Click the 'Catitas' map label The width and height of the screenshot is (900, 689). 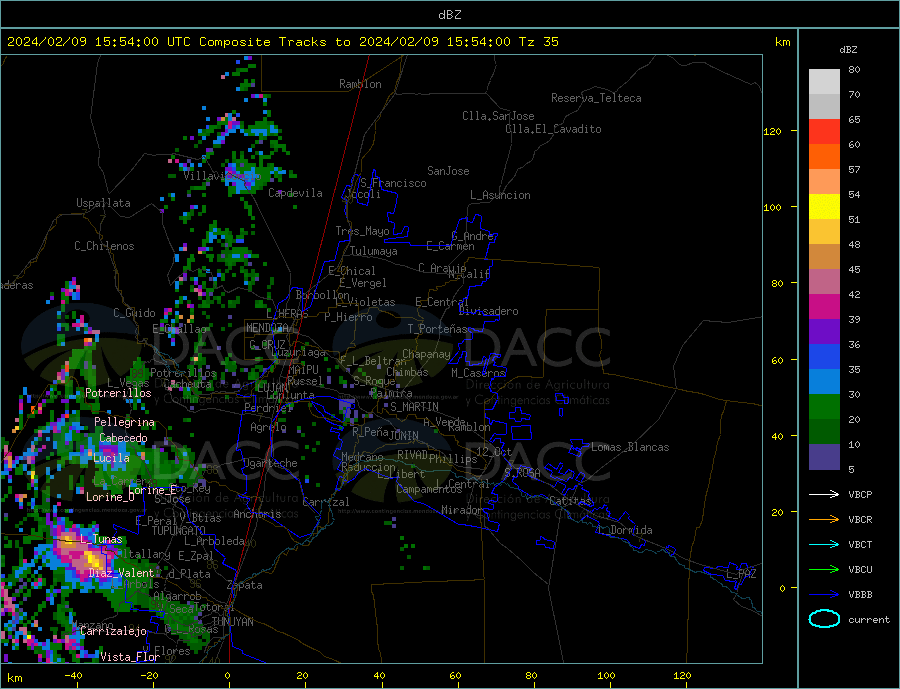click(571, 501)
